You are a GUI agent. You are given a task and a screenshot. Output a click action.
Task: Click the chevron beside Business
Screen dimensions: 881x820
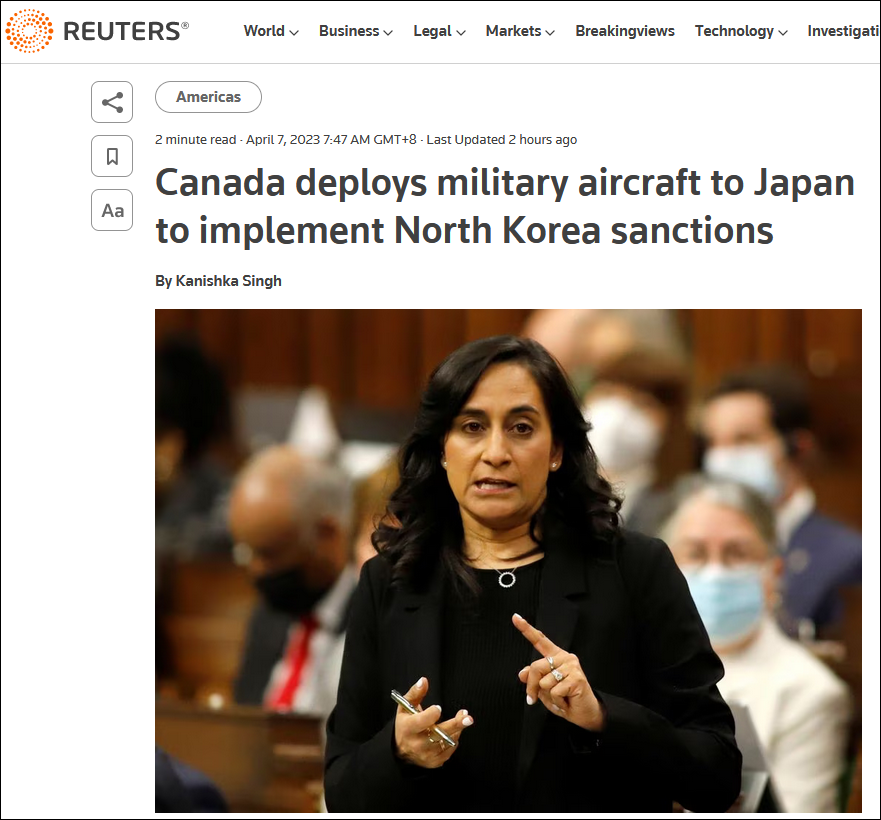click(388, 33)
